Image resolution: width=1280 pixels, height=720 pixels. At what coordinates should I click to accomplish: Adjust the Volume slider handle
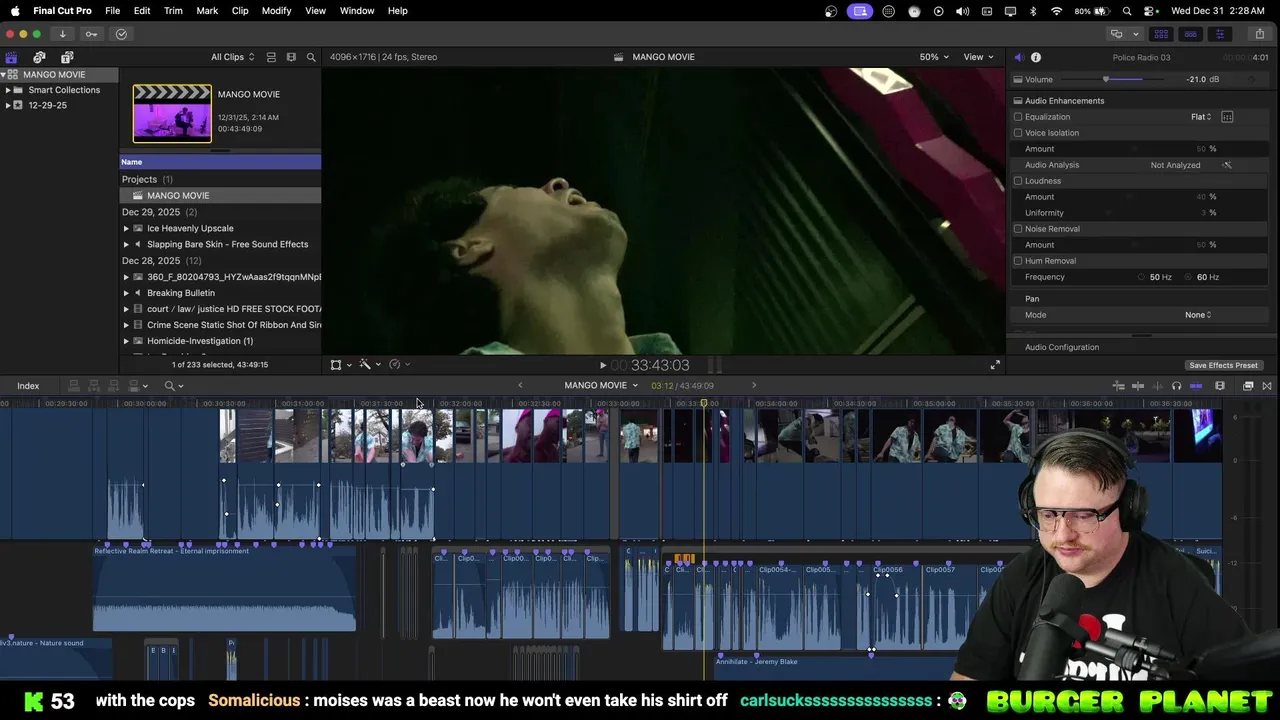(x=1106, y=80)
